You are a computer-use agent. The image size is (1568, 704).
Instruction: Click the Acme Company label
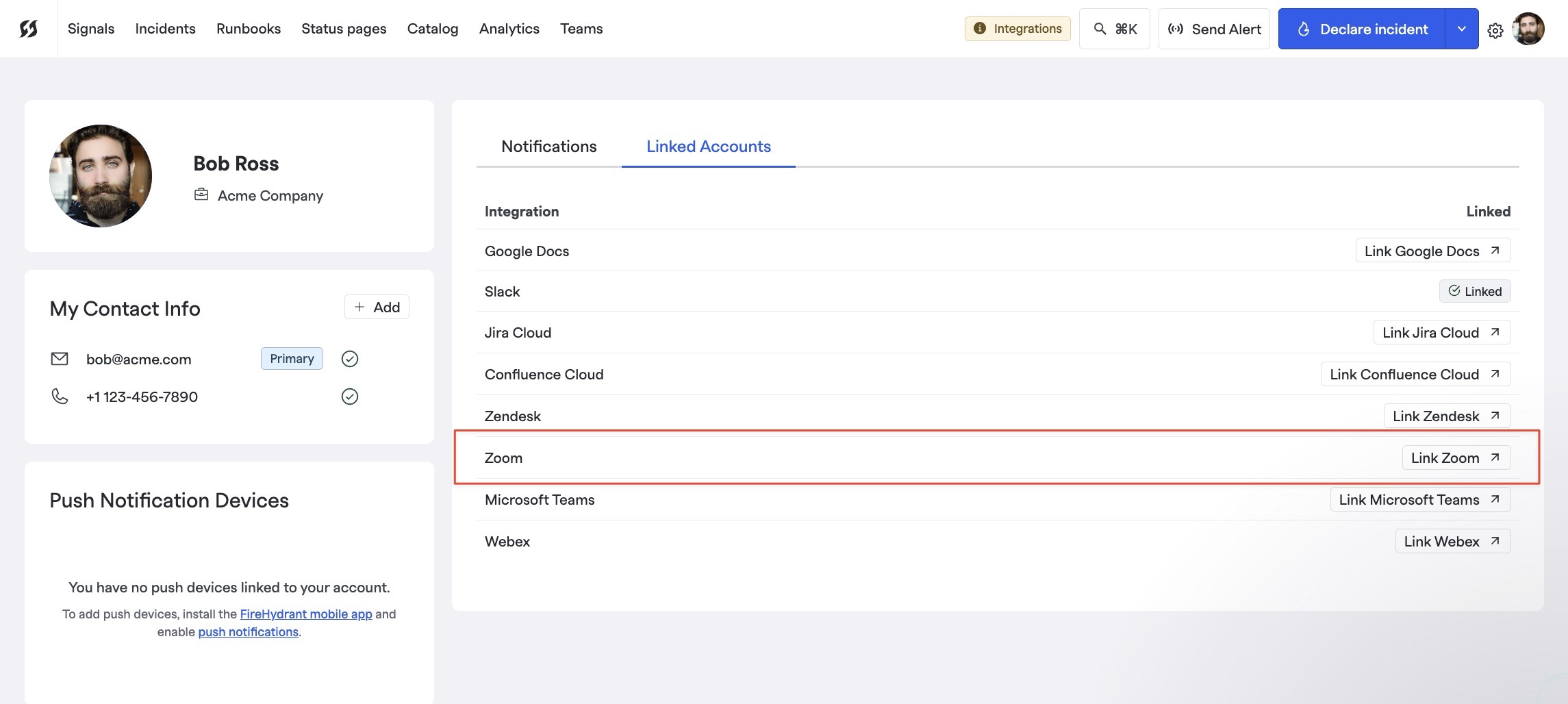tap(270, 195)
